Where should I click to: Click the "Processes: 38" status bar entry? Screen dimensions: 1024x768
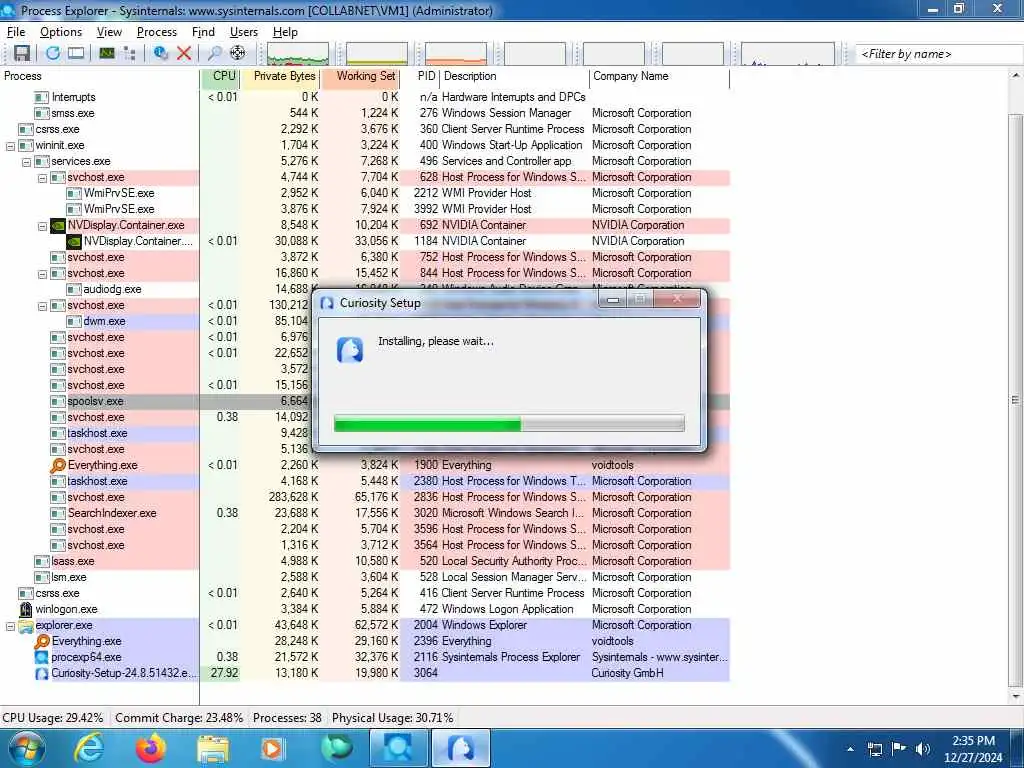(287, 718)
